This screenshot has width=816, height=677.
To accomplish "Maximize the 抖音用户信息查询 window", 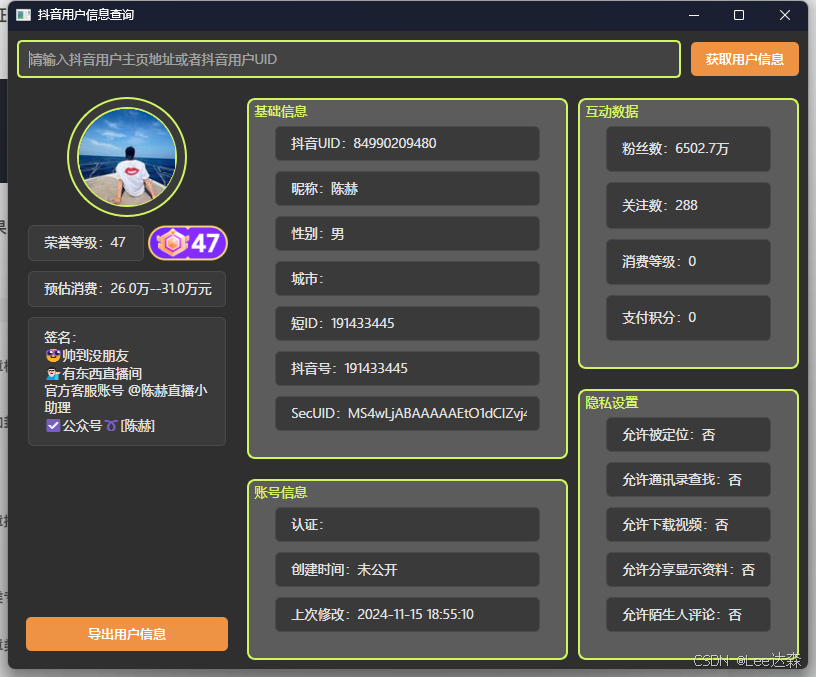I will pyautogui.click(x=738, y=15).
